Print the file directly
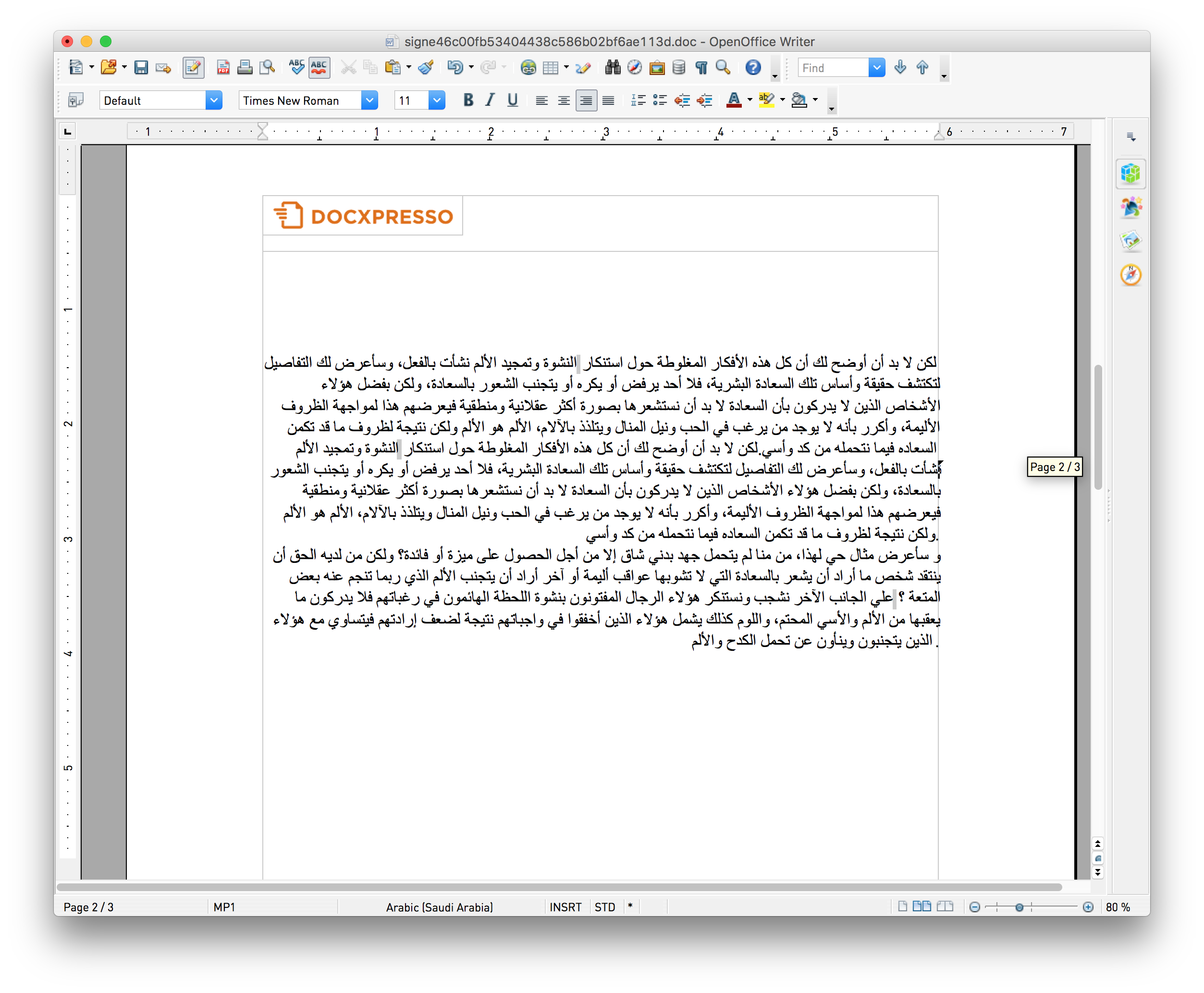The width and height of the screenshot is (1204, 993). (x=245, y=67)
